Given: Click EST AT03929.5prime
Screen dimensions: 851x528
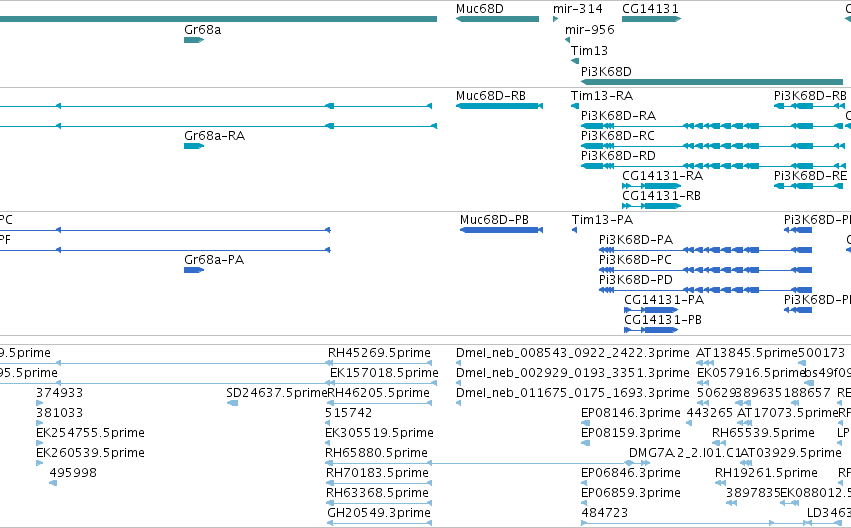Looking at the screenshot, I should coord(791,453).
